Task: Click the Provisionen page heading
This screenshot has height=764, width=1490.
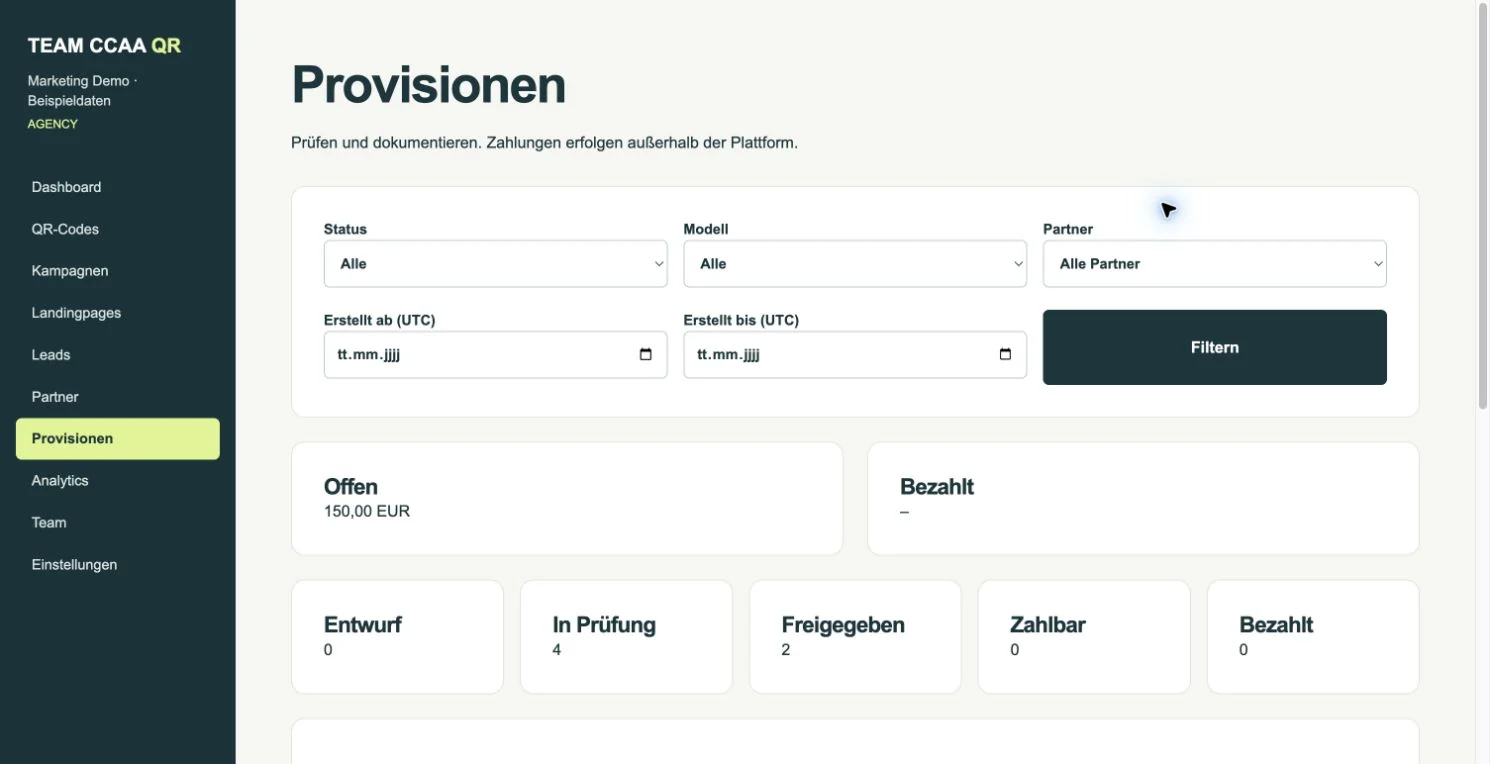Action: pos(429,85)
